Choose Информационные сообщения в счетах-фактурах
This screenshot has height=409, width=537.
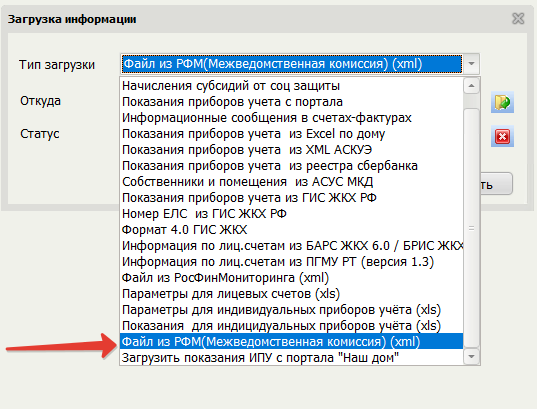pyautogui.click(x=291, y=117)
